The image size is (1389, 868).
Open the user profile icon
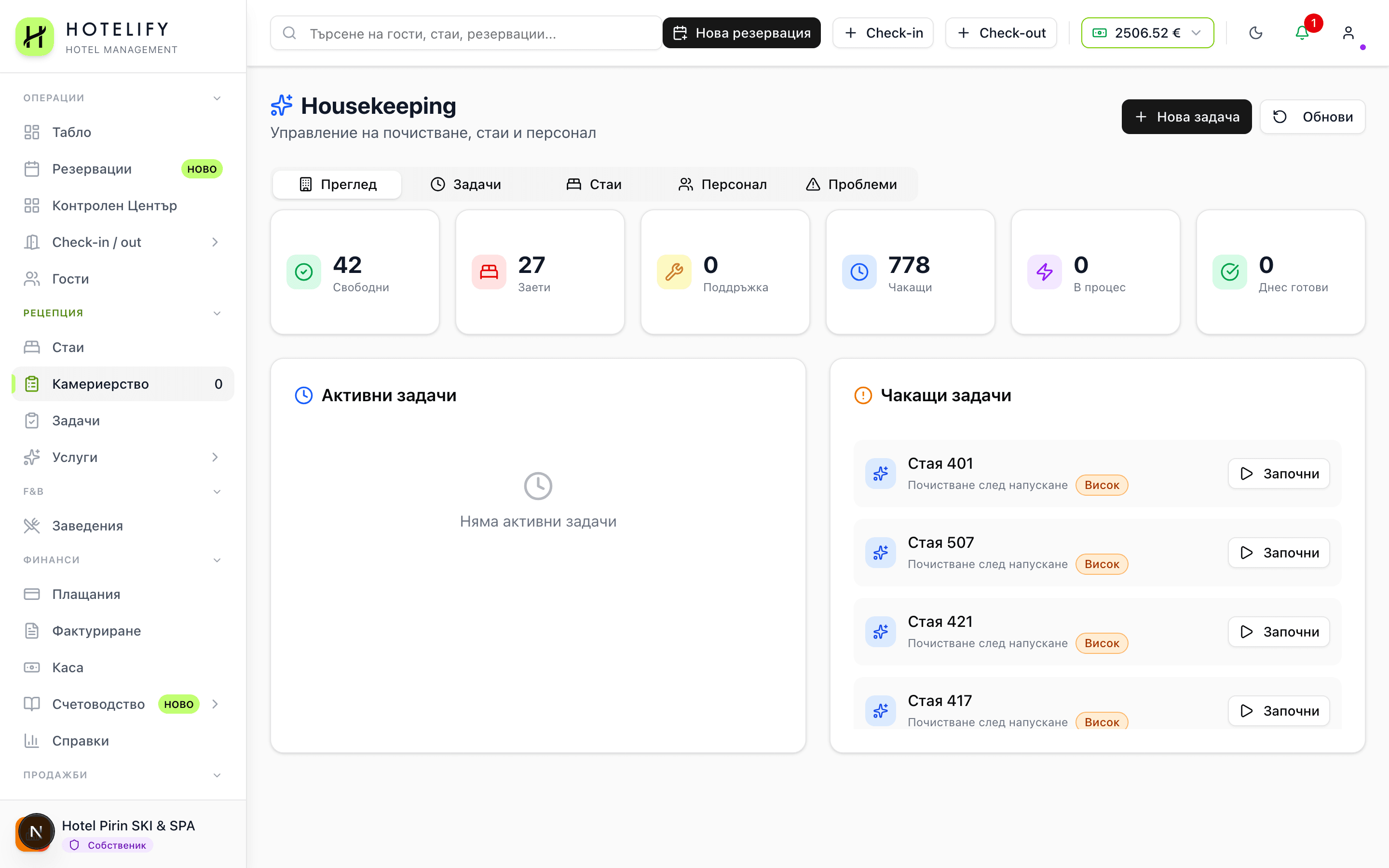point(1348,33)
